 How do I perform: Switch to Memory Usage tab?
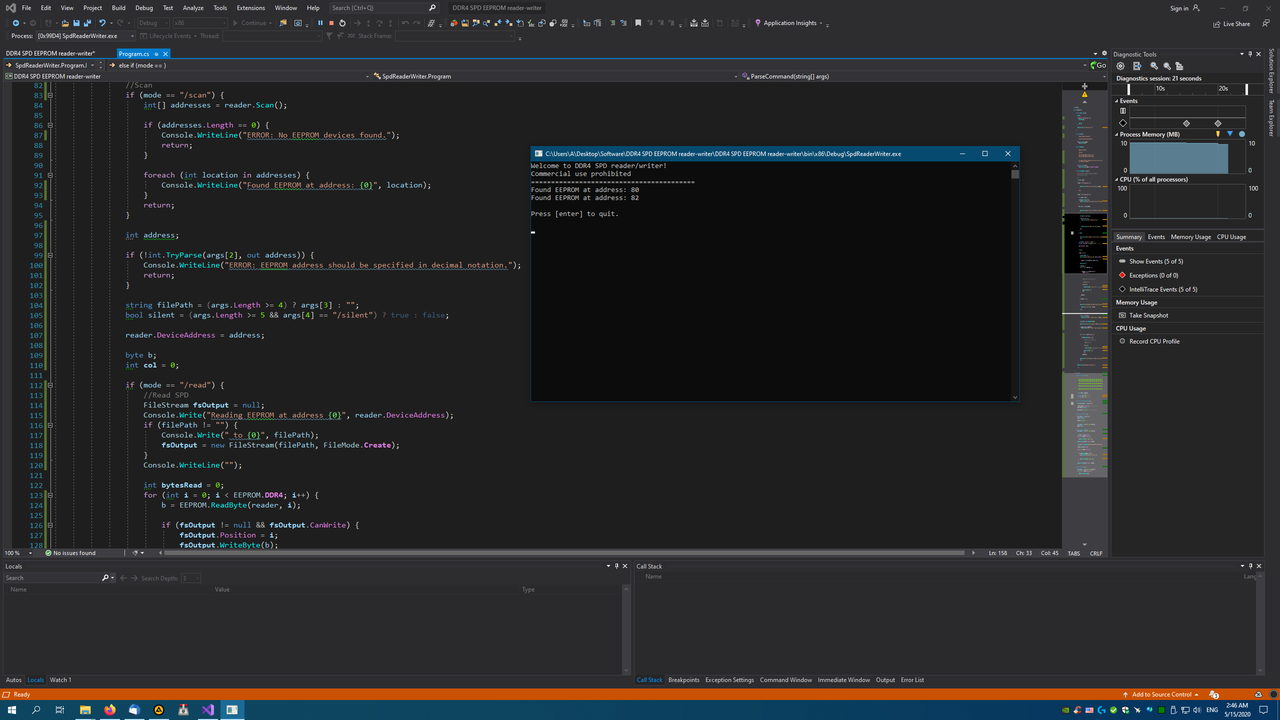[x=1190, y=237]
